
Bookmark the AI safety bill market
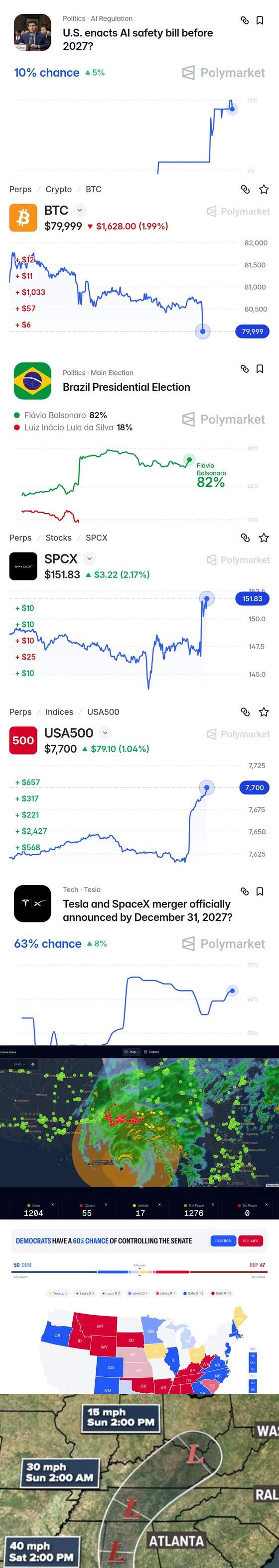coord(260,20)
